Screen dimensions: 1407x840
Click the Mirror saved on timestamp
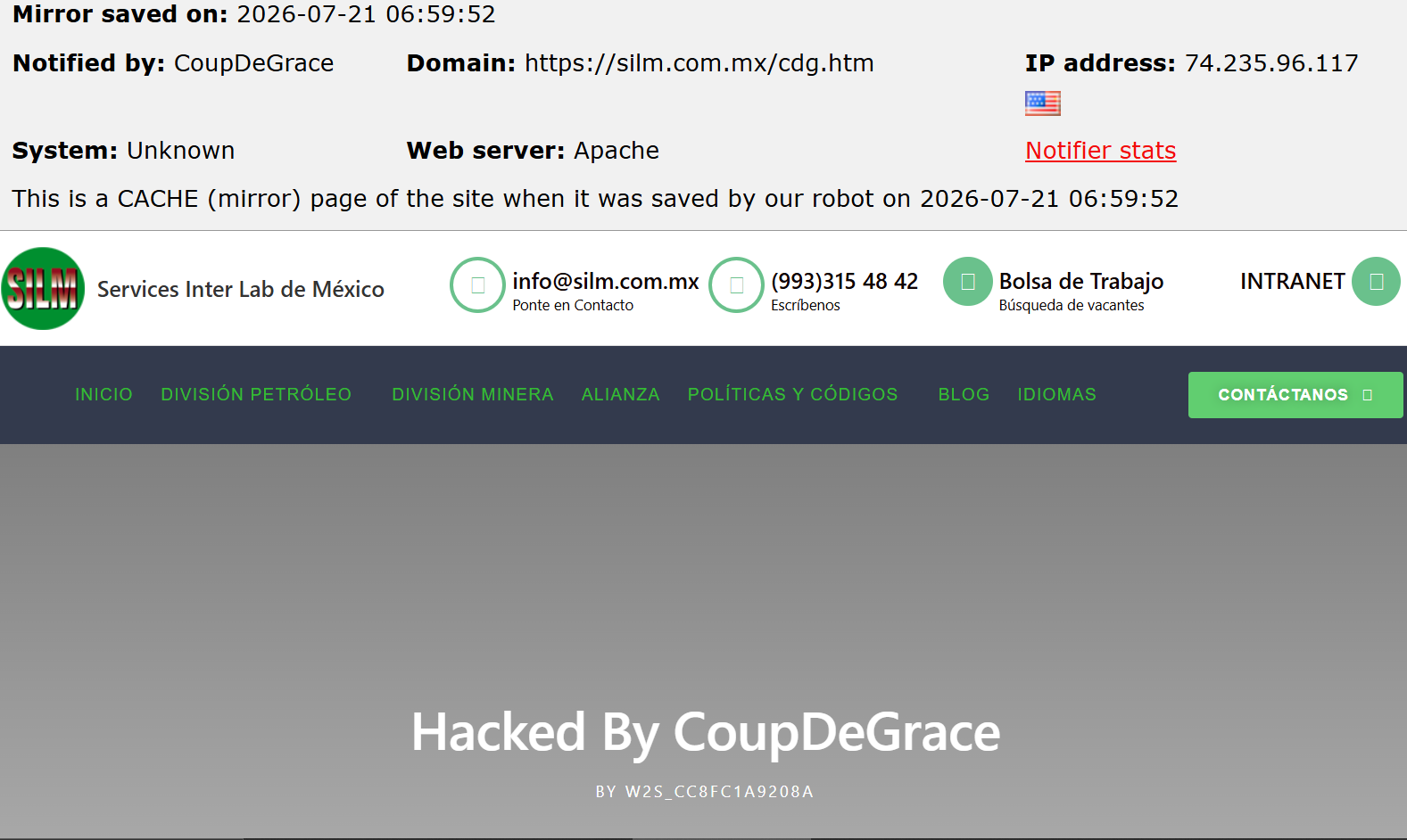coord(366,14)
